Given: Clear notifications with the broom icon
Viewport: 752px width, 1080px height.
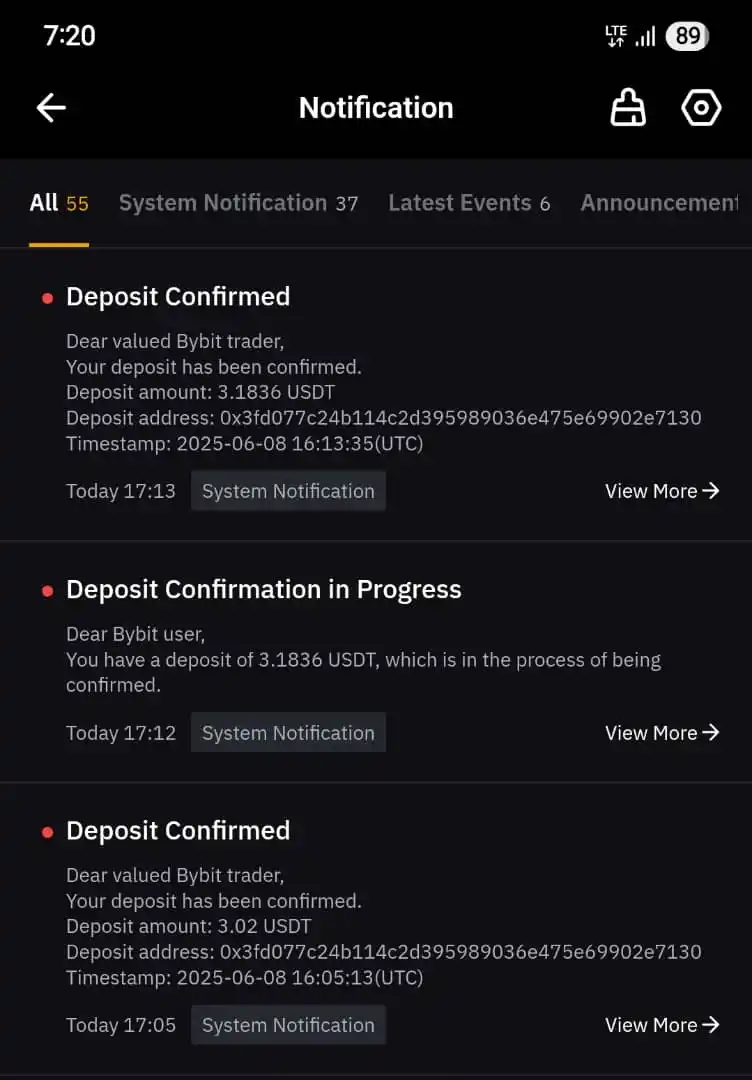Looking at the screenshot, I should [x=627, y=108].
